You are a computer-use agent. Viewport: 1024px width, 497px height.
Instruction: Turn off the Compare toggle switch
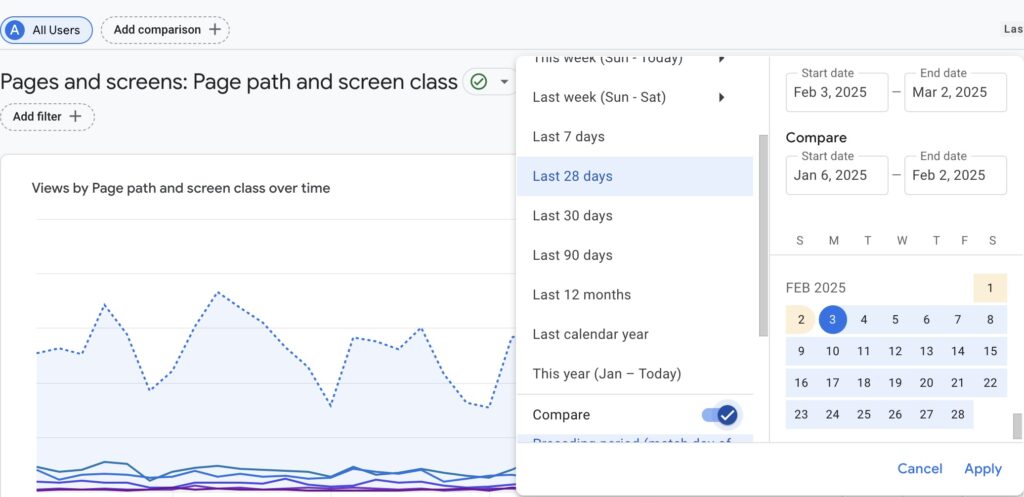point(721,415)
